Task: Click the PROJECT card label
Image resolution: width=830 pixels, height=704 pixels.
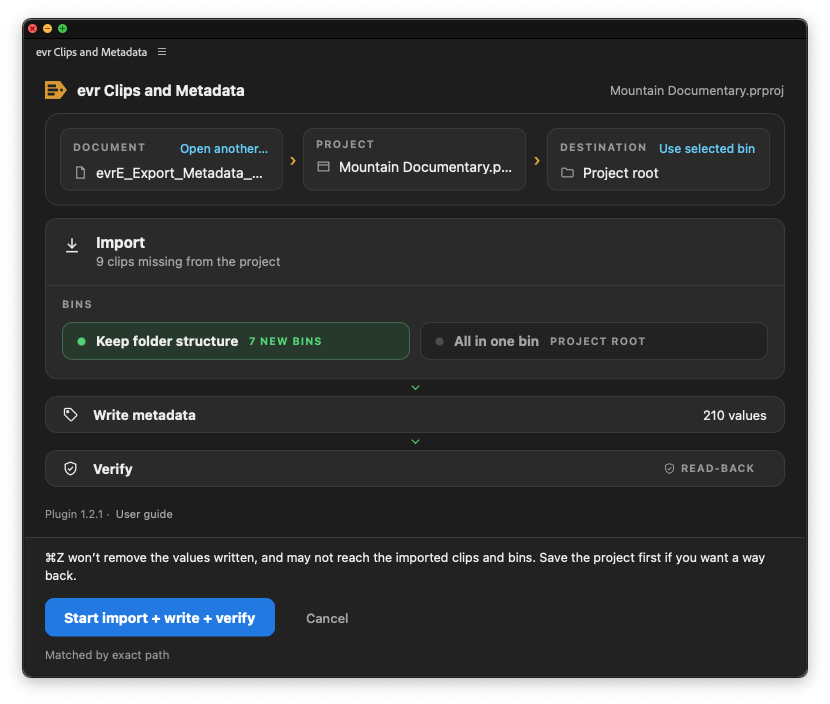Action: (x=345, y=145)
